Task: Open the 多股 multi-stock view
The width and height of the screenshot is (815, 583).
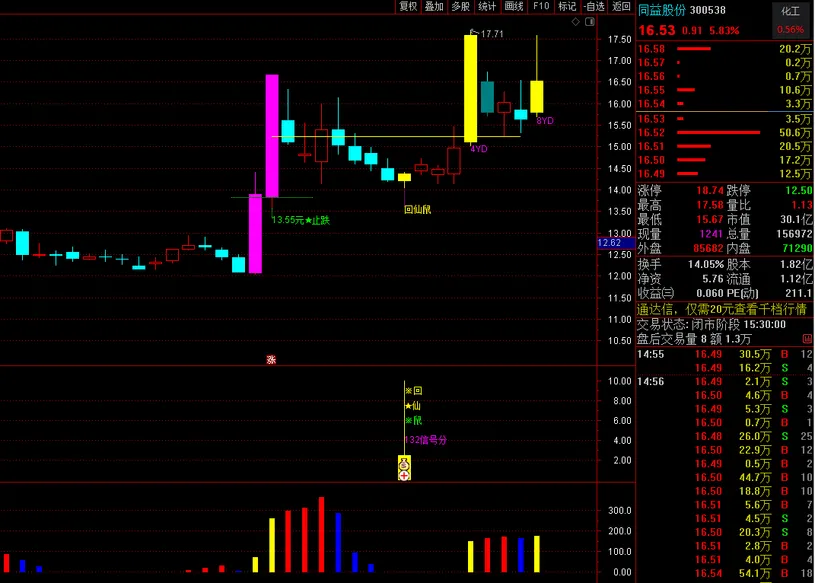Action: [461, 6]
